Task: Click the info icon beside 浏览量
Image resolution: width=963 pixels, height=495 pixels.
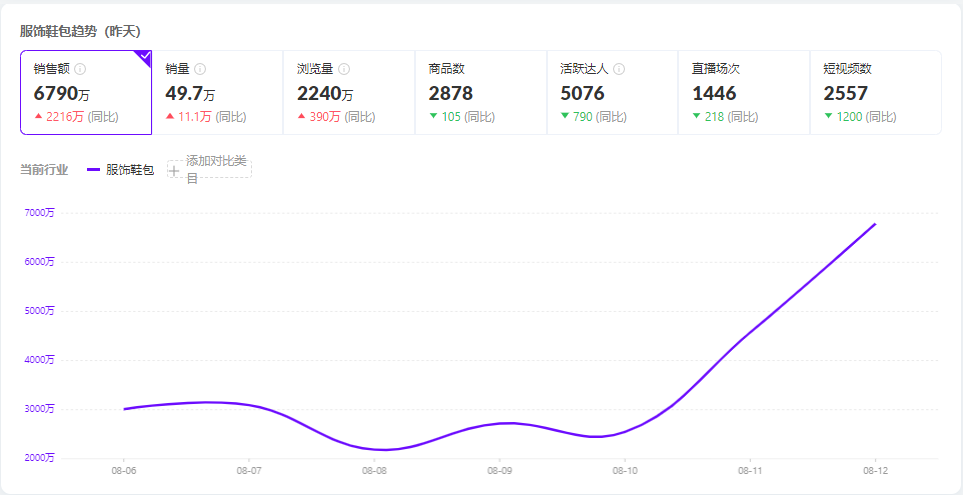Action: pyautogui.click(x=344, y=69)
